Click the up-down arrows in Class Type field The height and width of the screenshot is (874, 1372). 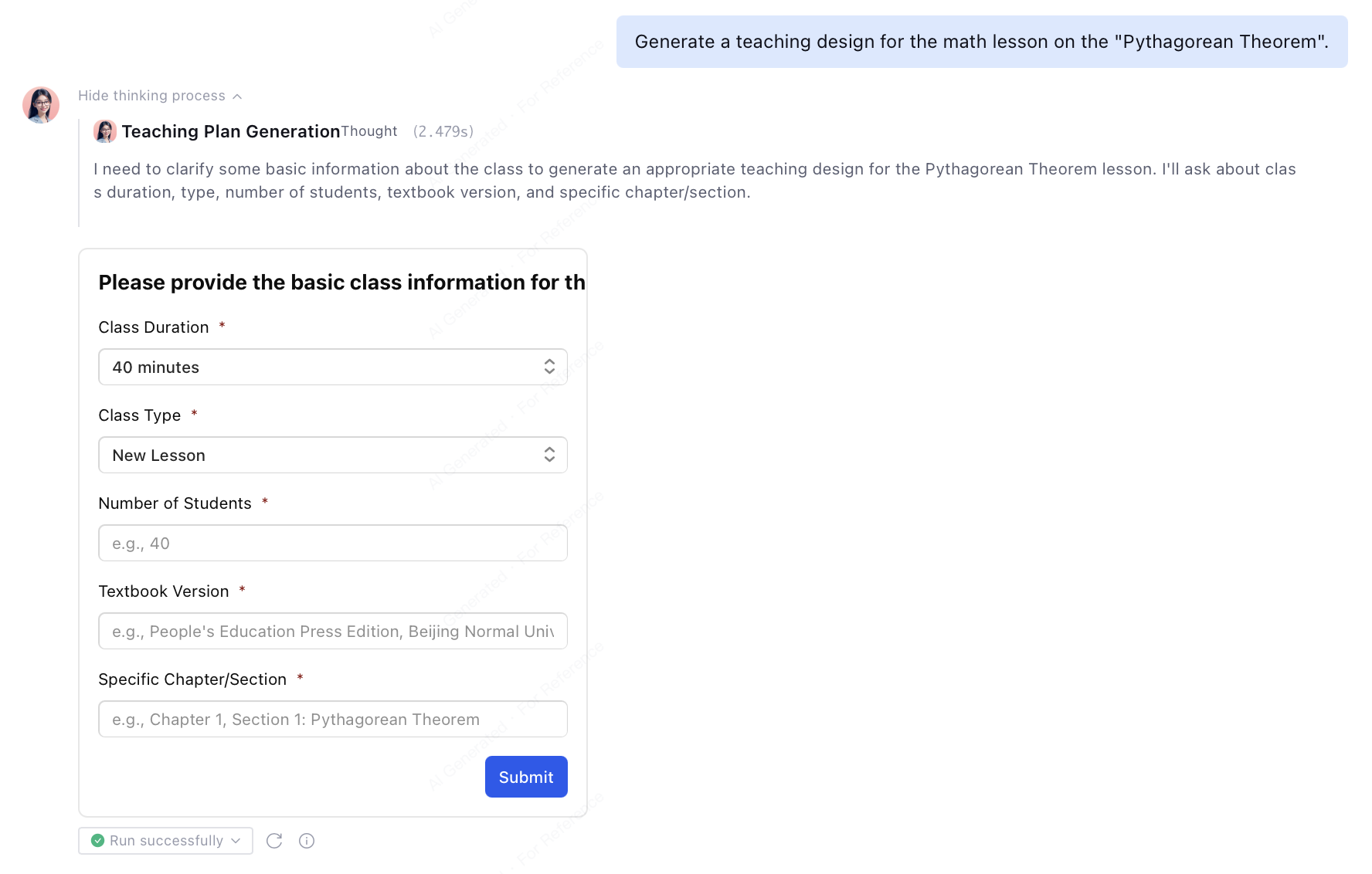point(549,455)
